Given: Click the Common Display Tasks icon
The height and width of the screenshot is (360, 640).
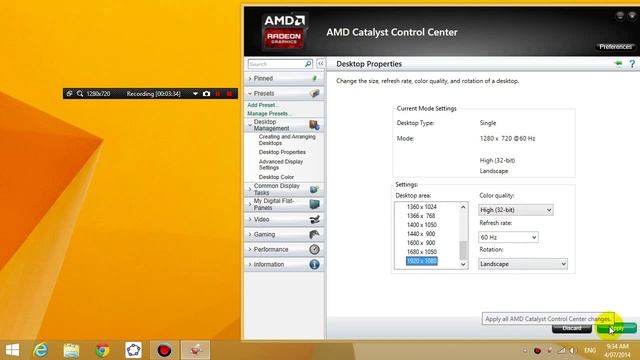Looking at the screenshot, I should tap(314, 189).
